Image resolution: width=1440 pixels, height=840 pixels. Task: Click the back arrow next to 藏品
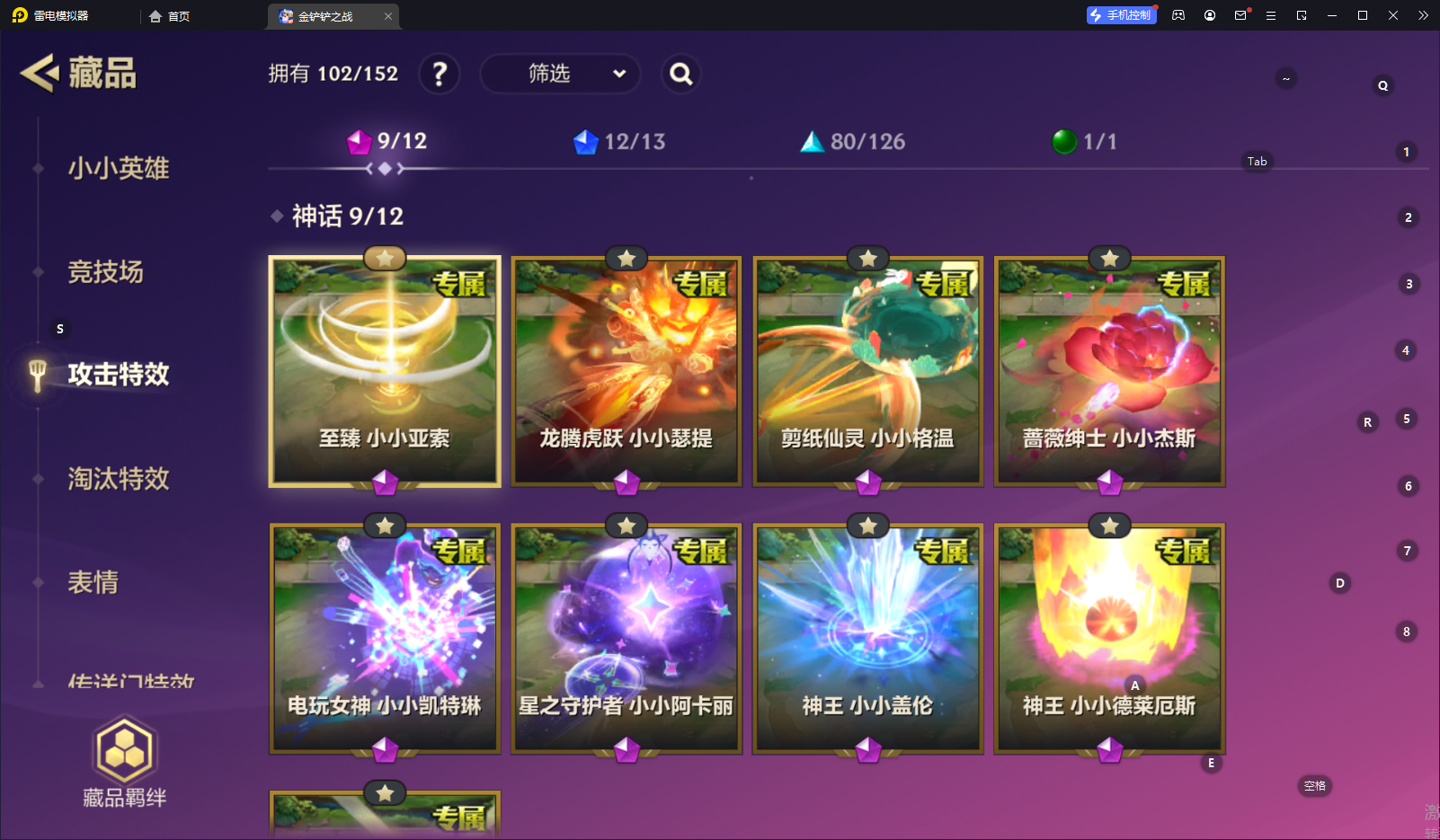tap(40, 73)
